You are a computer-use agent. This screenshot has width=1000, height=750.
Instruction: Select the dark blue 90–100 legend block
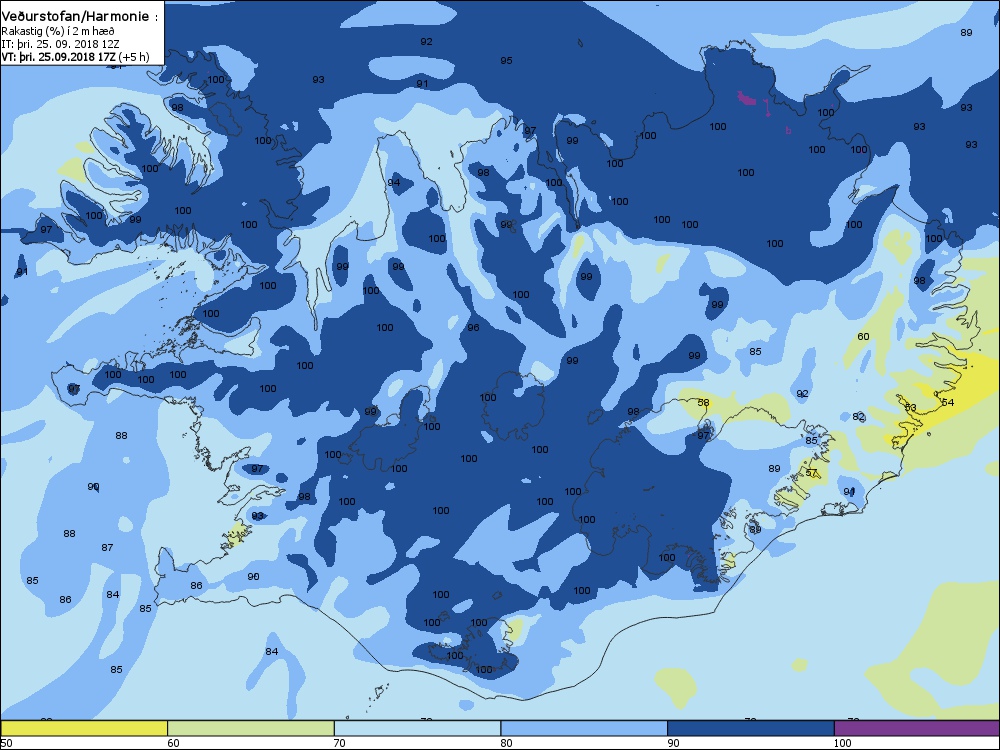coord(751,728)
